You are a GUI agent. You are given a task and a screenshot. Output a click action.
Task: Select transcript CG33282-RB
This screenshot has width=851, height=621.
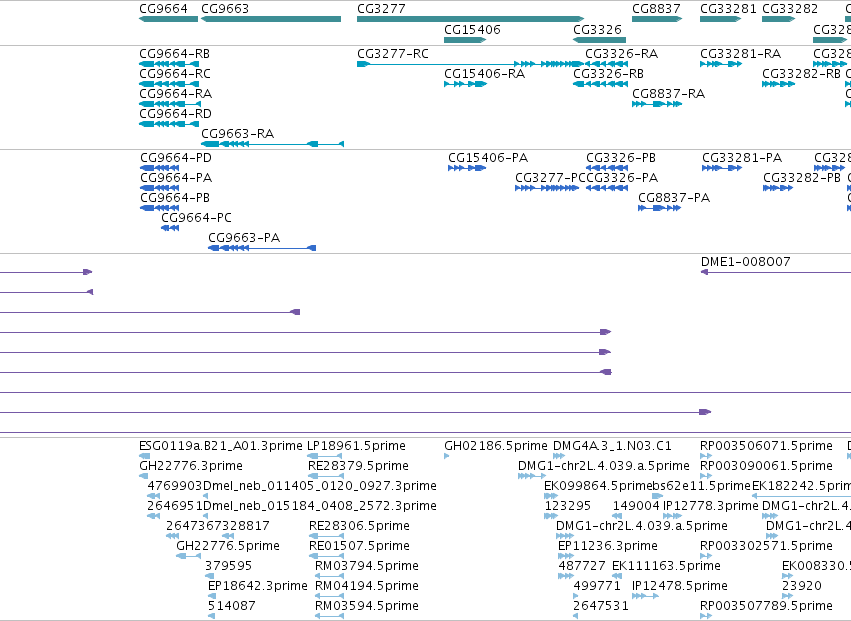(x=801, y=74)
